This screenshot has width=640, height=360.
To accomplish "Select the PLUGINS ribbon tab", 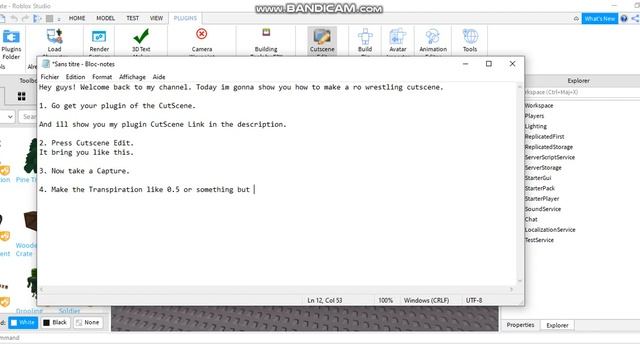I will [x=185, y=18].
